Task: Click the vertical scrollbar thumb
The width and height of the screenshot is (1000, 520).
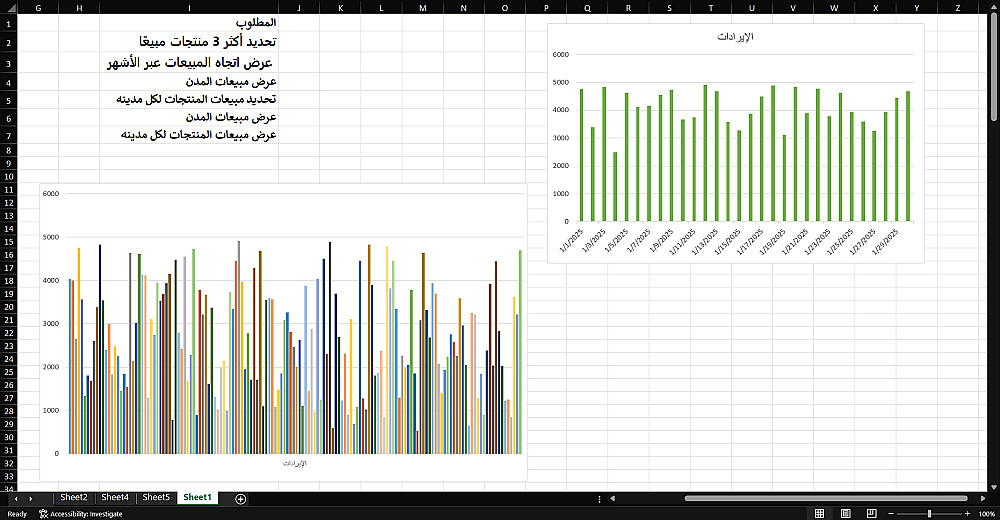Action: (x=994, y=67)
